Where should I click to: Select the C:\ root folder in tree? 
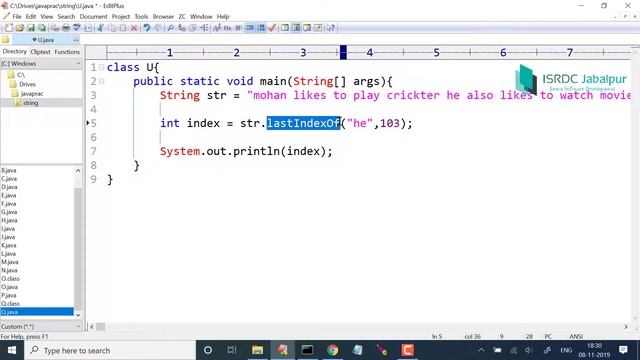pos(21,75)
